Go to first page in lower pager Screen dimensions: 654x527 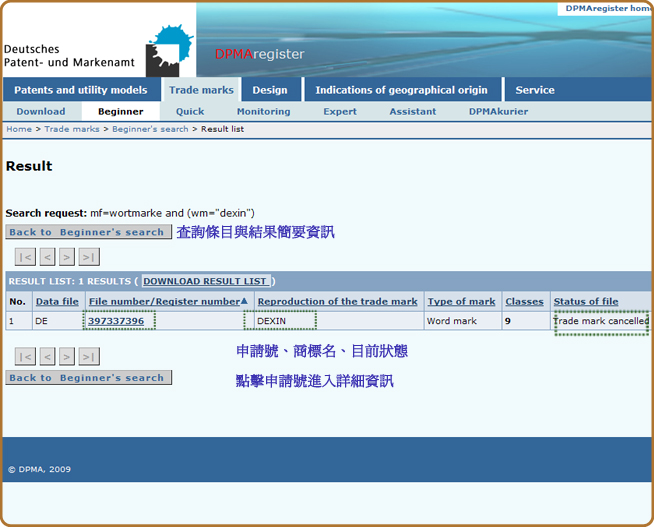25,356
